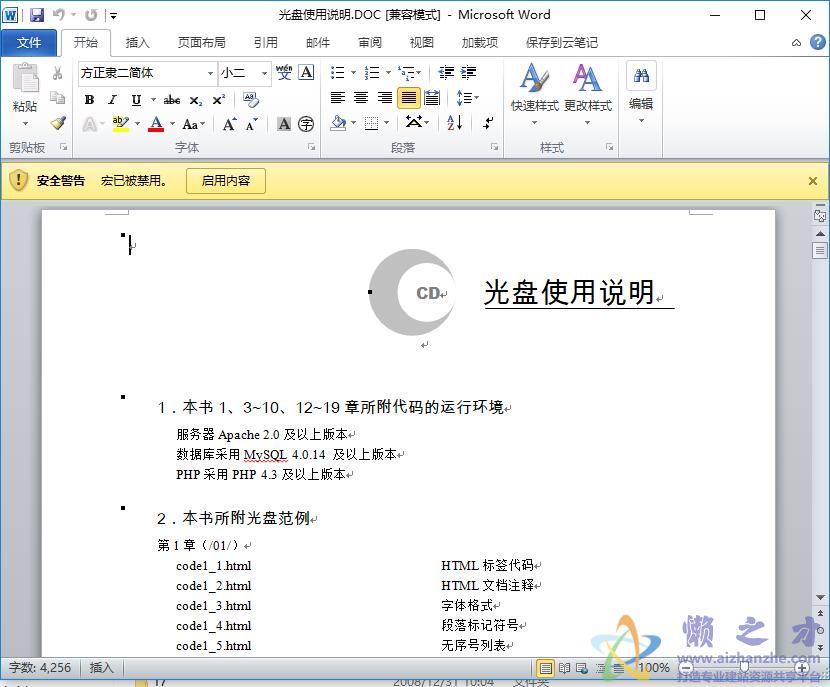Click the Paste clipboard icon
The image size is (830, 687).
[25, 78]
